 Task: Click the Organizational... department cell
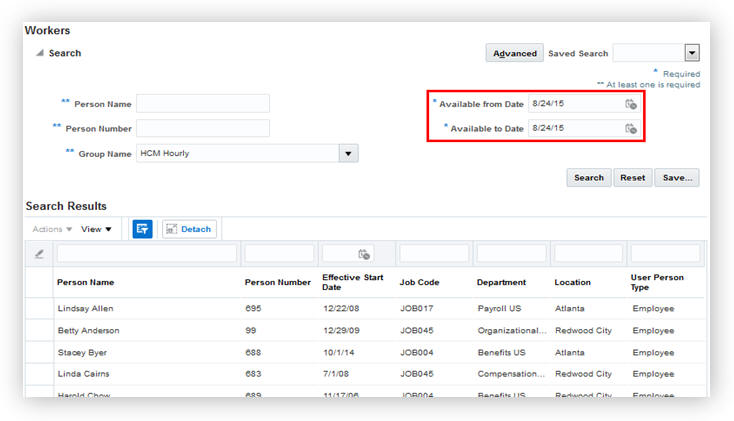click(512, 331)
